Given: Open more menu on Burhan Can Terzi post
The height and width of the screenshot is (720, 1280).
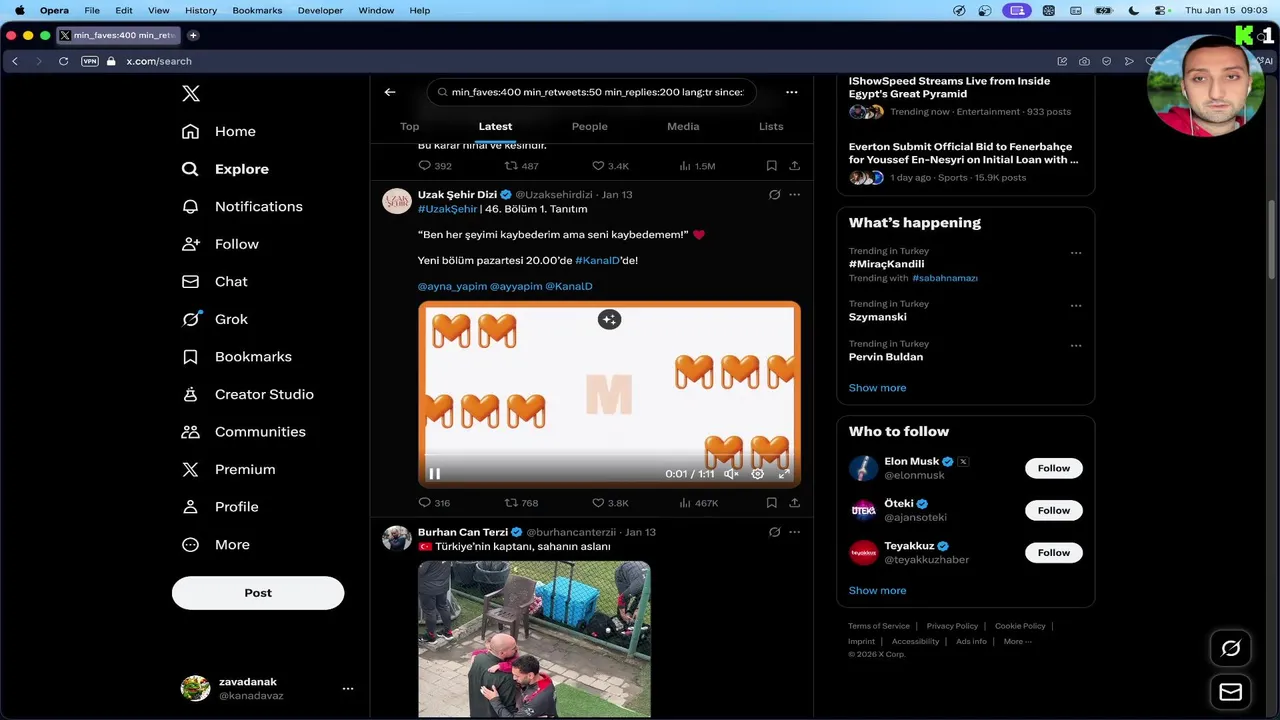Looking at the screenshot, I should pyautogui.click(x=794, y=532).
